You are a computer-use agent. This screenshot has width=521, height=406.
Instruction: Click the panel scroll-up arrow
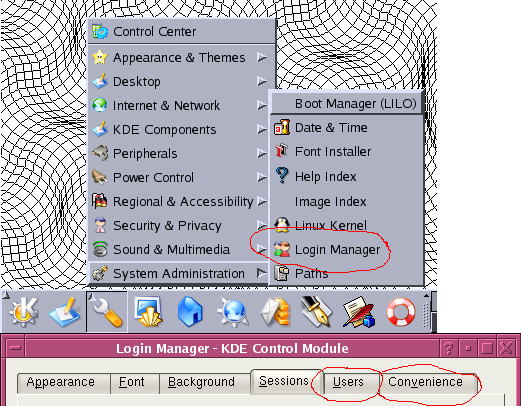pyautogui.click(x=426, y=296)
